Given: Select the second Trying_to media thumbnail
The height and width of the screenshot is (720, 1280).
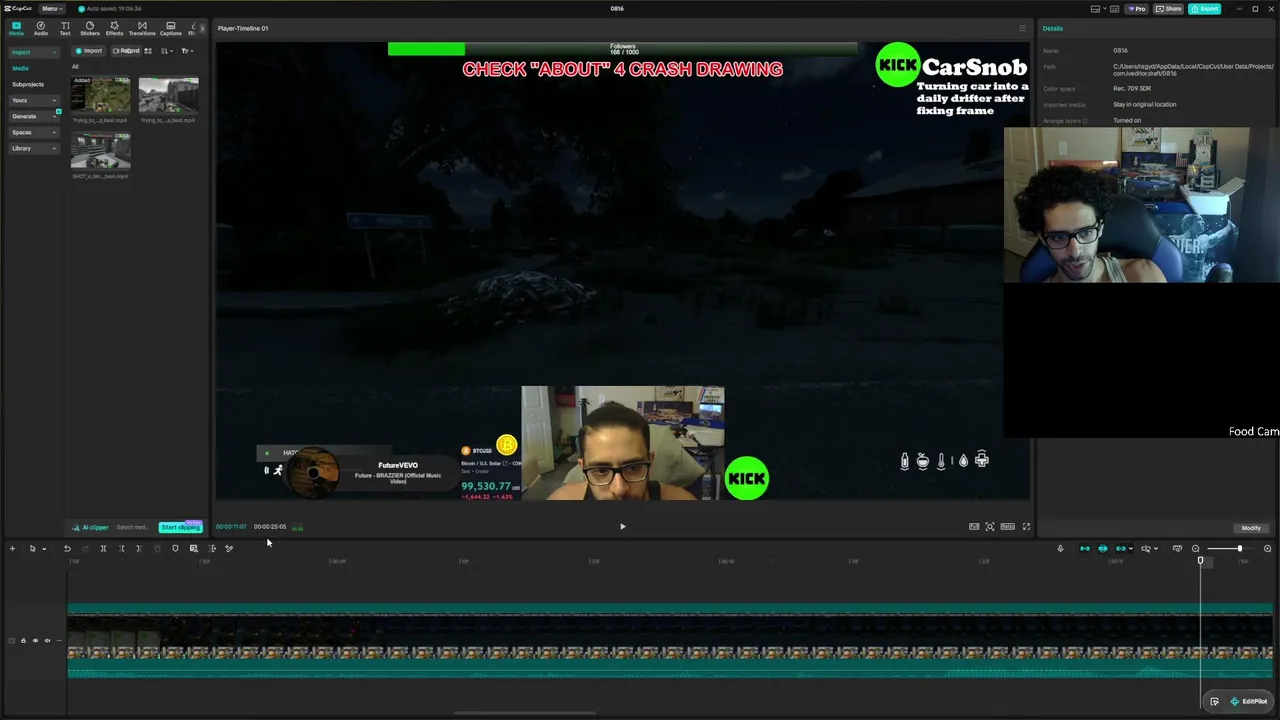Looking at the screenshot, I should click(x=168, y=96).
